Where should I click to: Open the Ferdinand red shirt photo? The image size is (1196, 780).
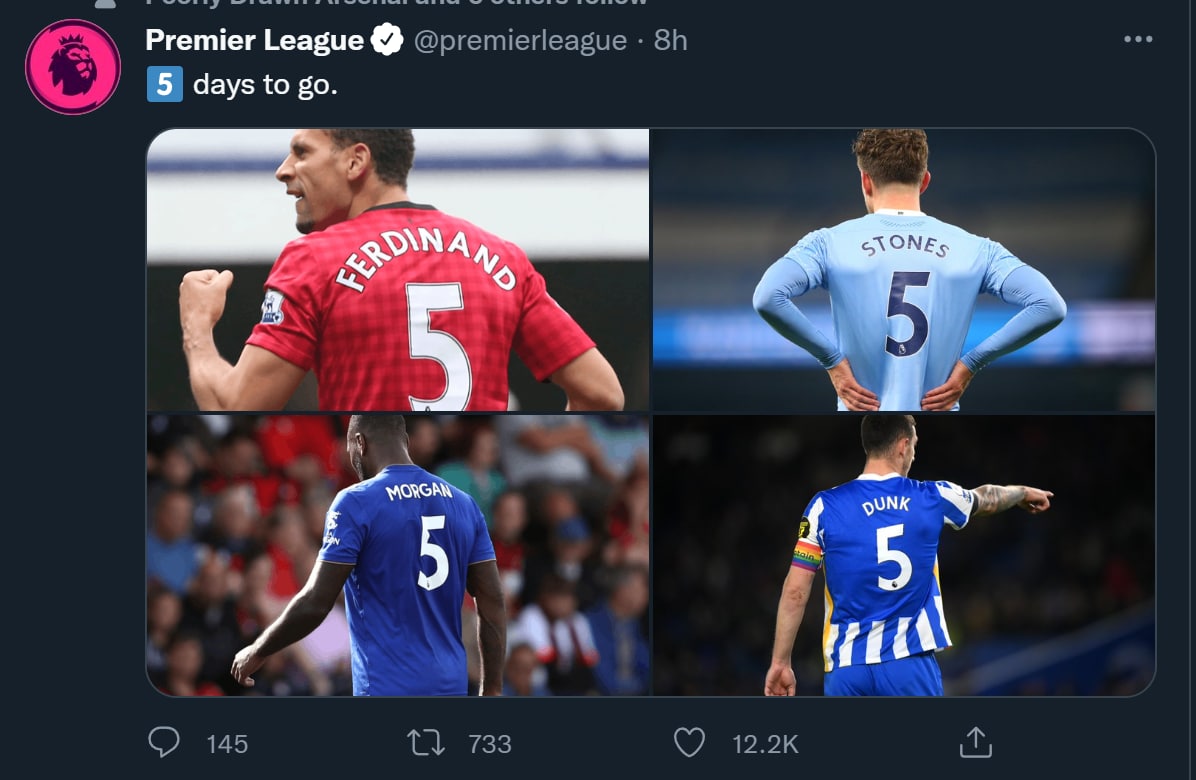[x=398, y=270]
